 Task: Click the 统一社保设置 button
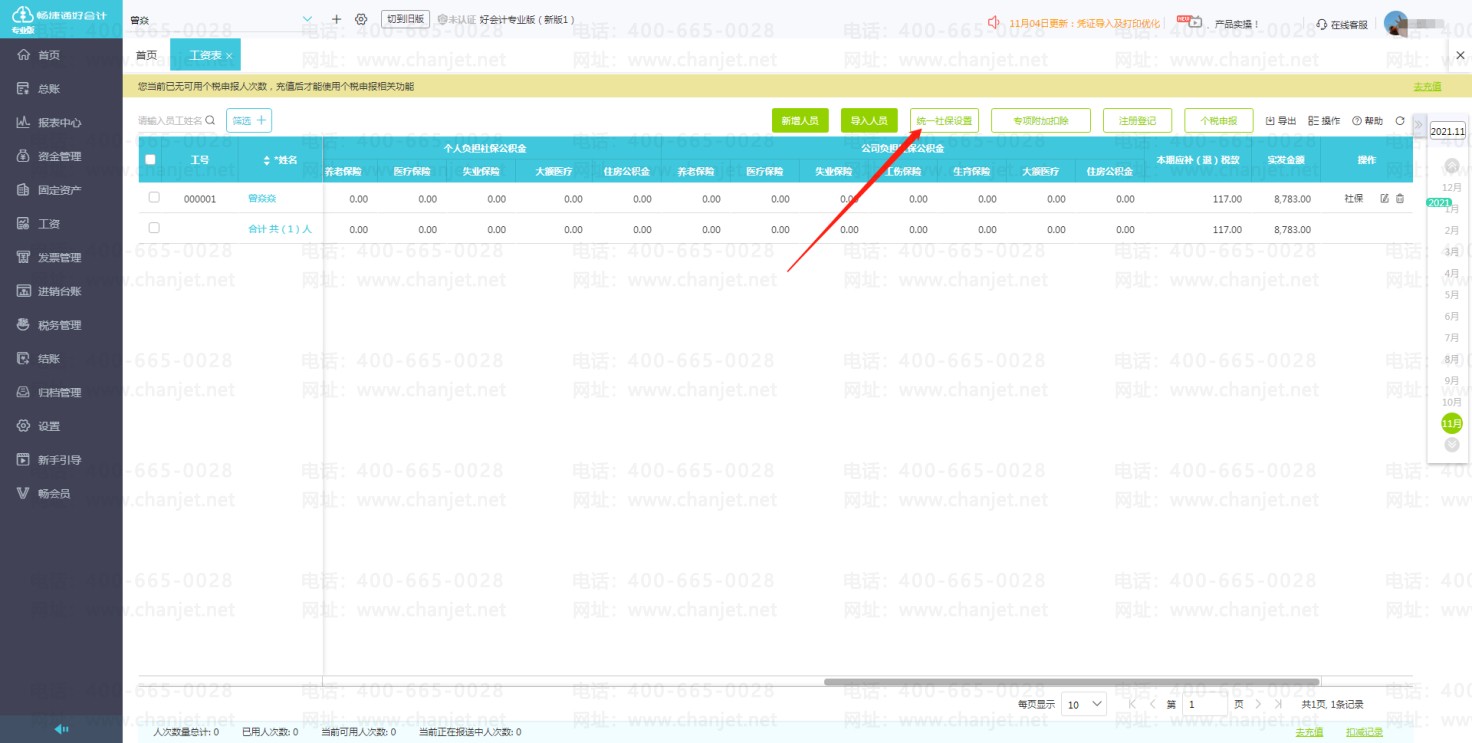944,121
